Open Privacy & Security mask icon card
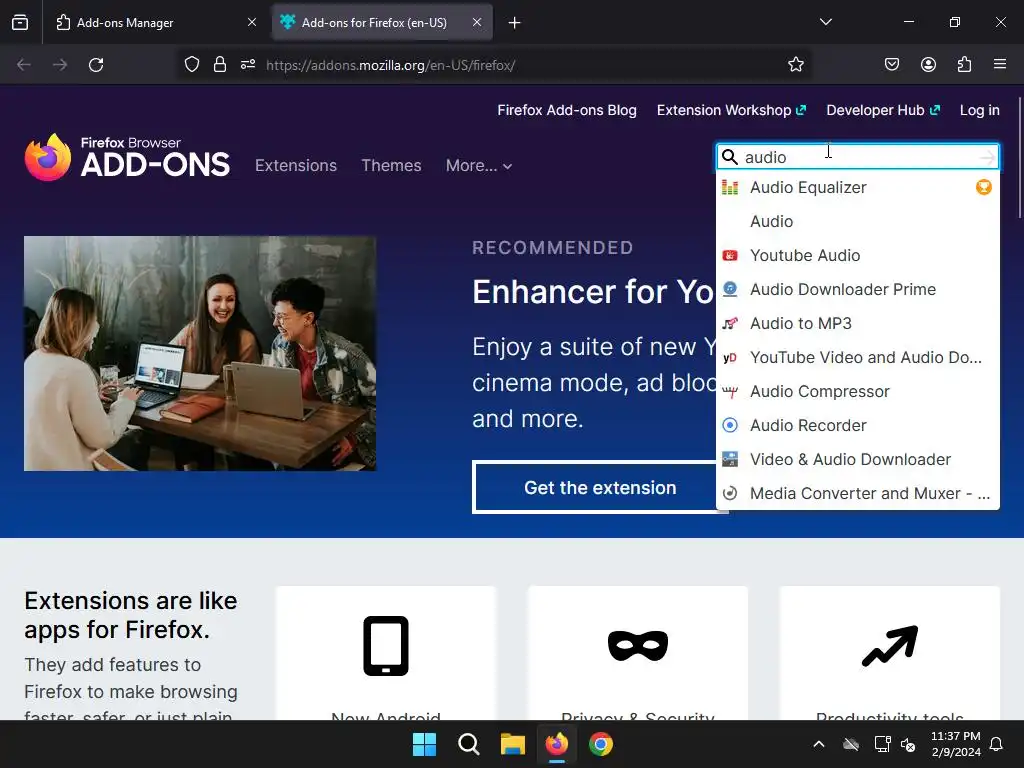Image resolution: width=1024 pixels, height=768 pixels. pos(638,645)
